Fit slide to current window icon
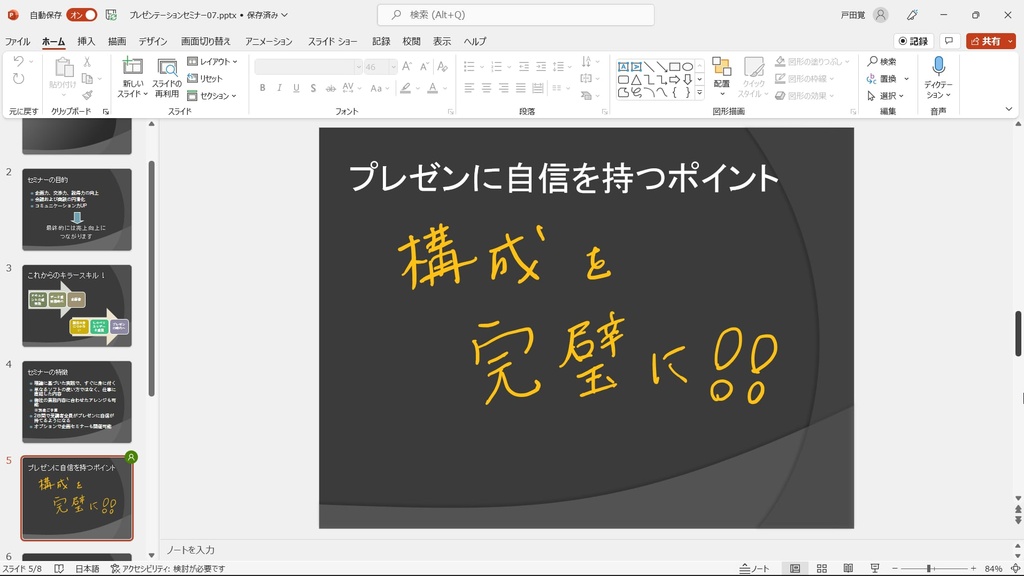This screenshot has height=576, width=1024. pos(1016,569)
